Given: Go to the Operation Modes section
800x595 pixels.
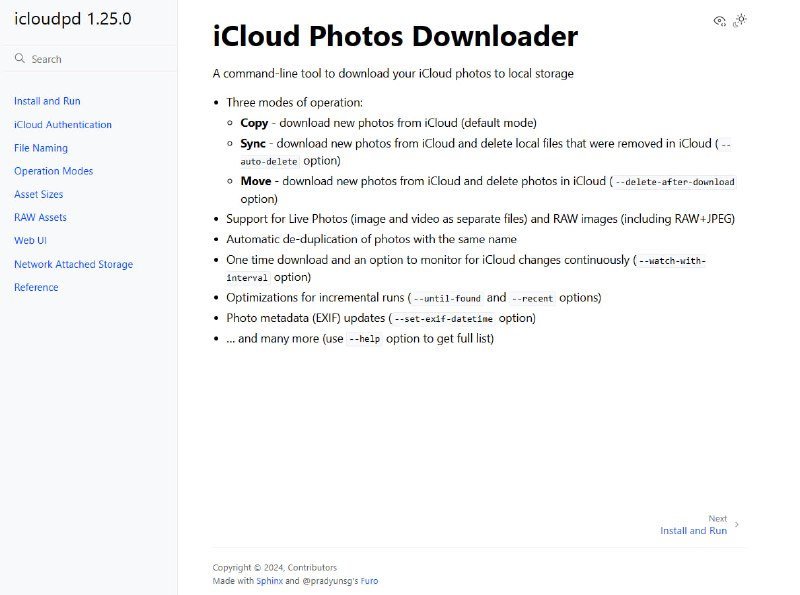Looking at the screenshot, I should (53, 170).
